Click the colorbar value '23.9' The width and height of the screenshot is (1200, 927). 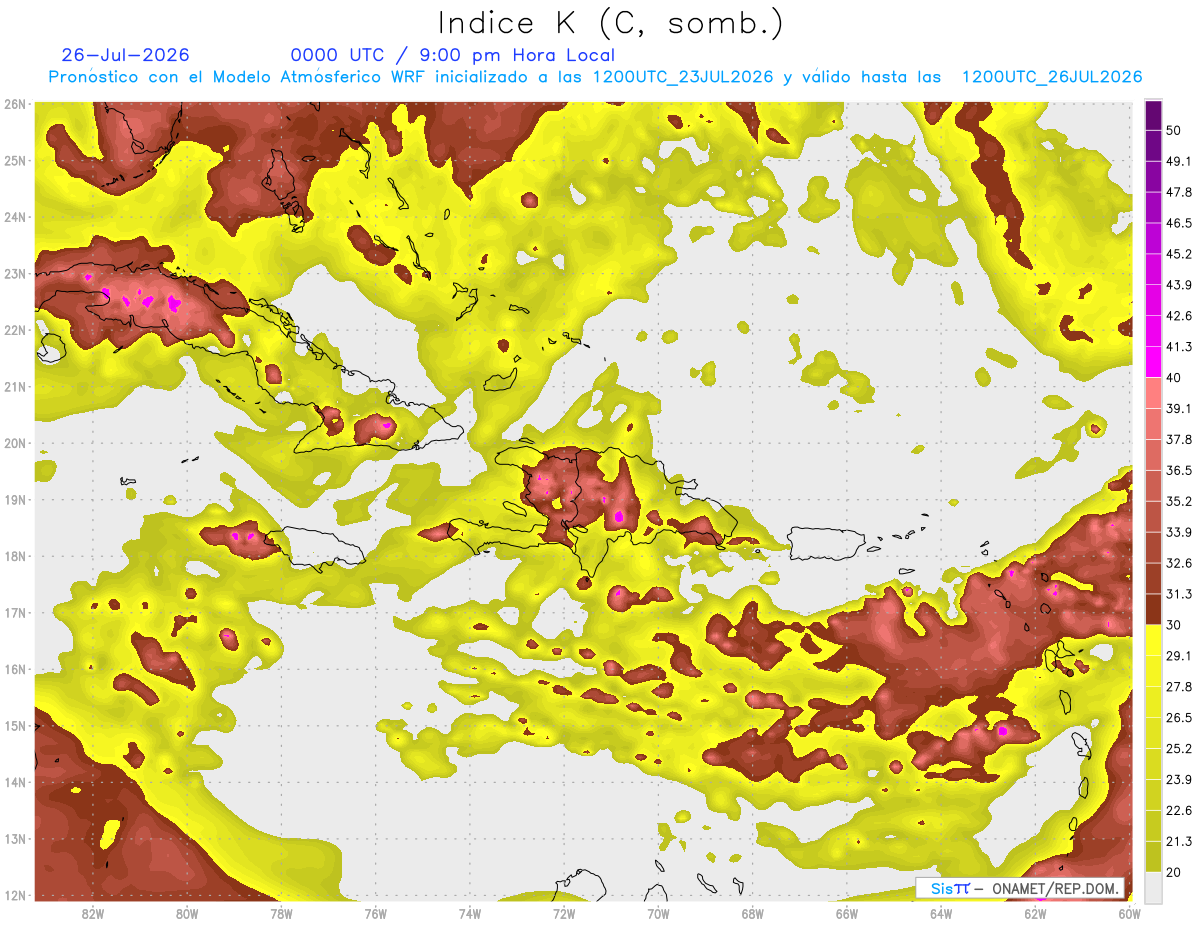coord(1179,779)
